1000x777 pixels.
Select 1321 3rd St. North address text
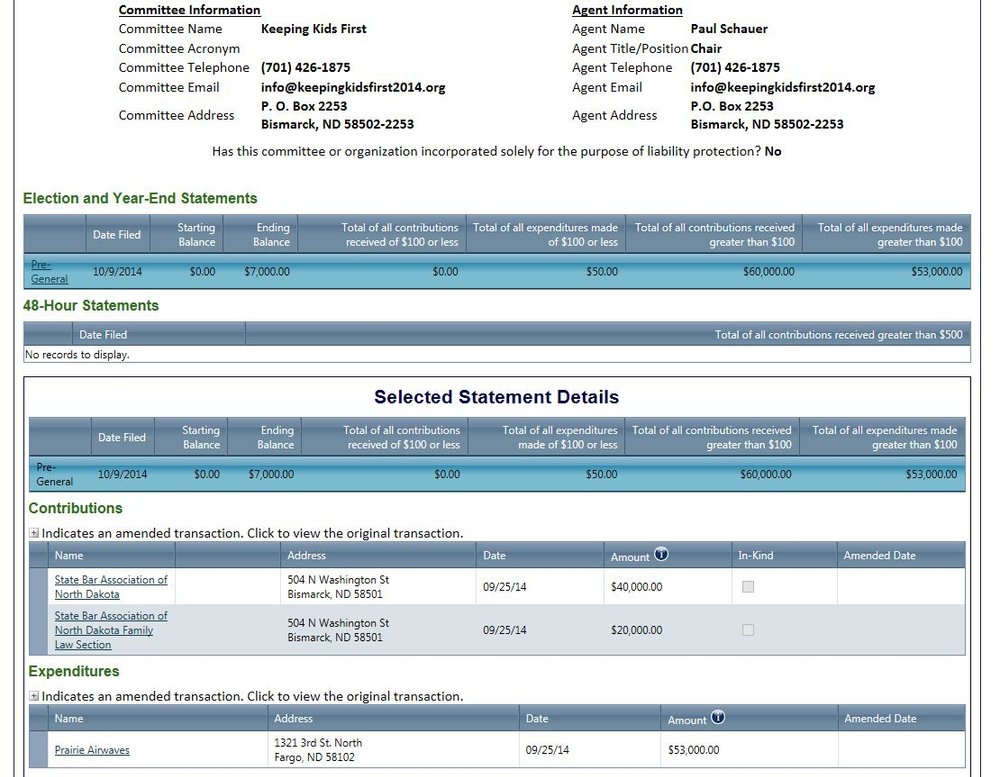[318, 743]
